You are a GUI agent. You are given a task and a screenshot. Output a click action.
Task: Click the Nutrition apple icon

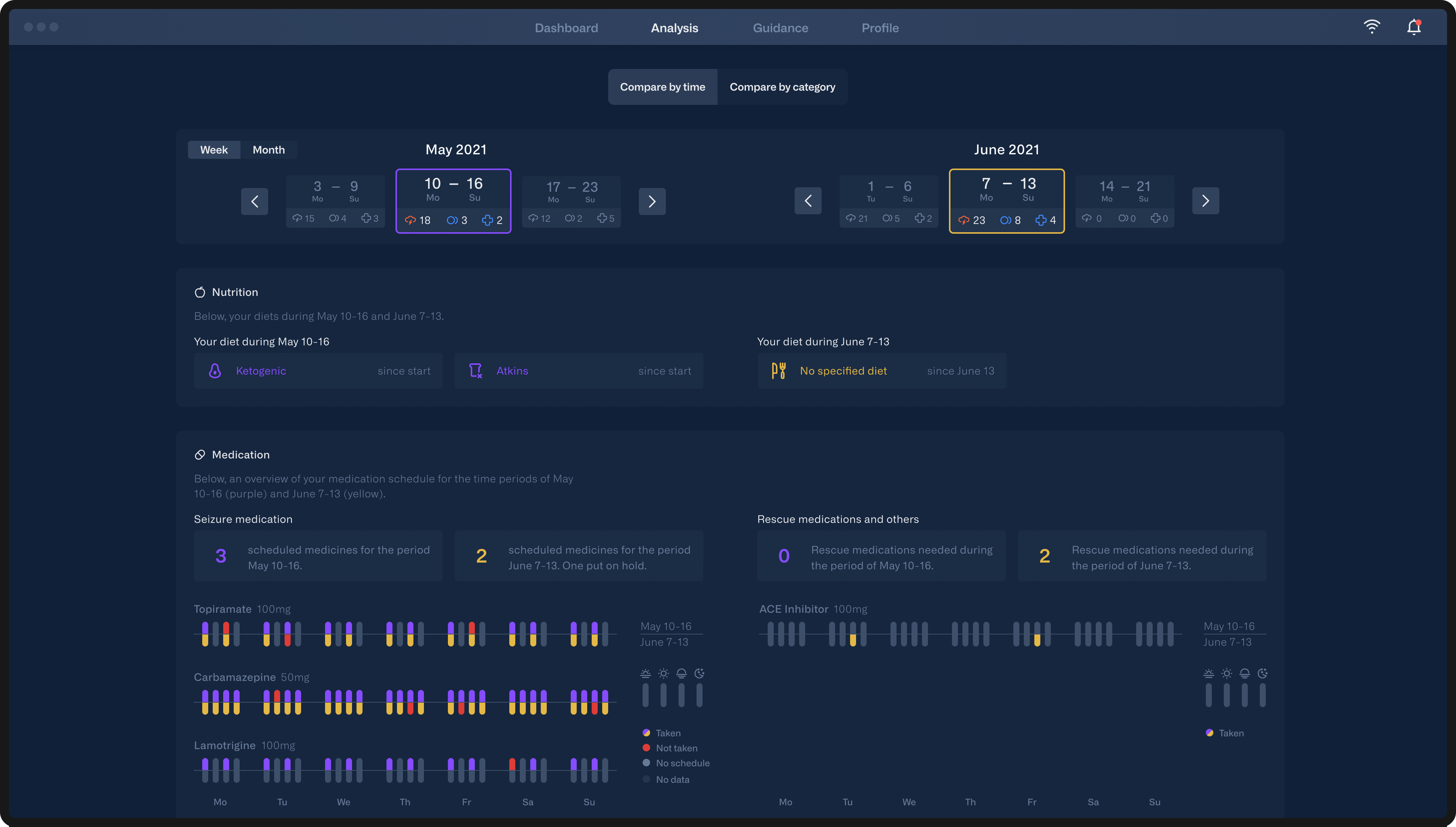[x=200, y=292]
